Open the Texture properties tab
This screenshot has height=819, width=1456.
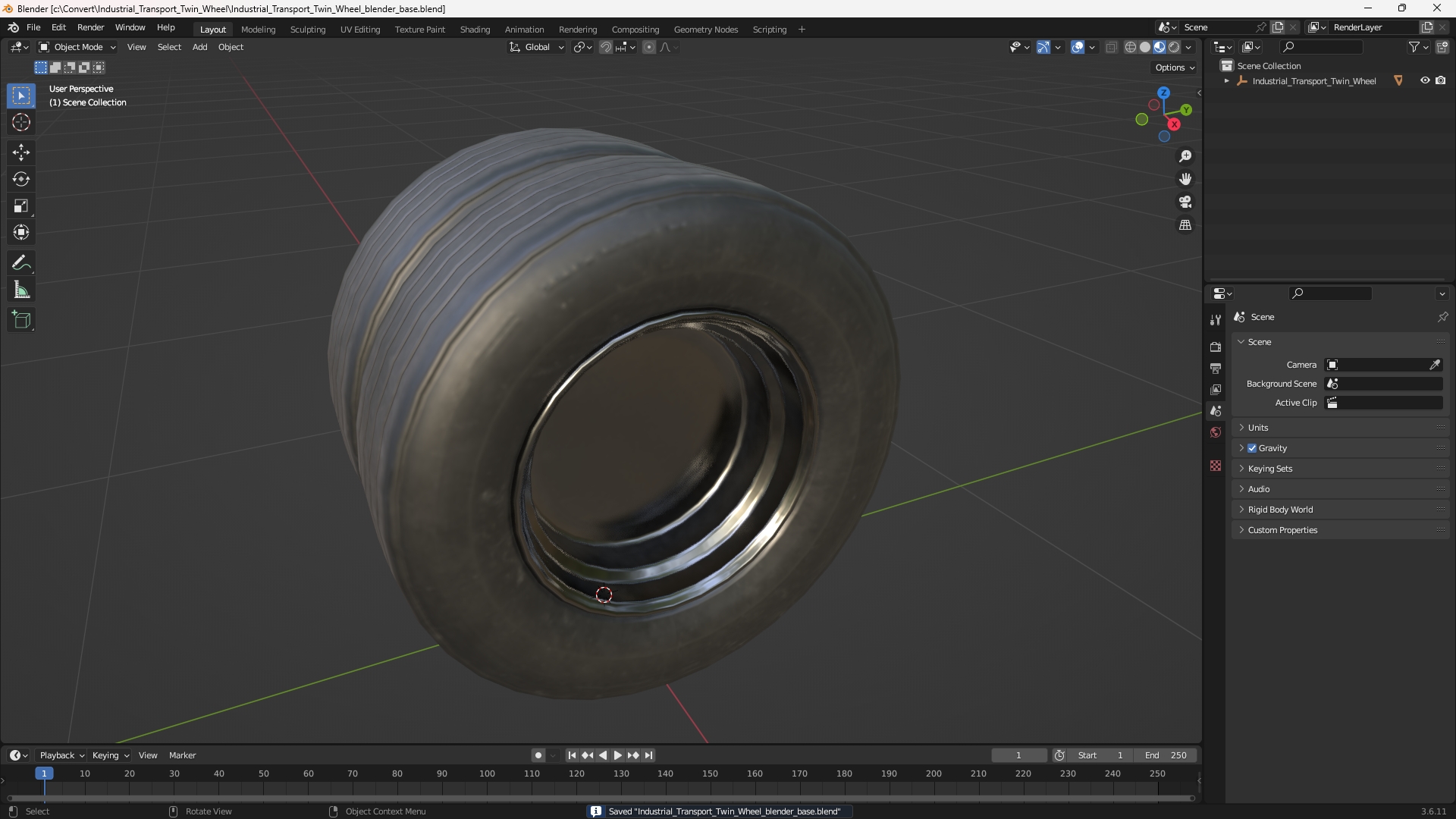point(1216,466)
